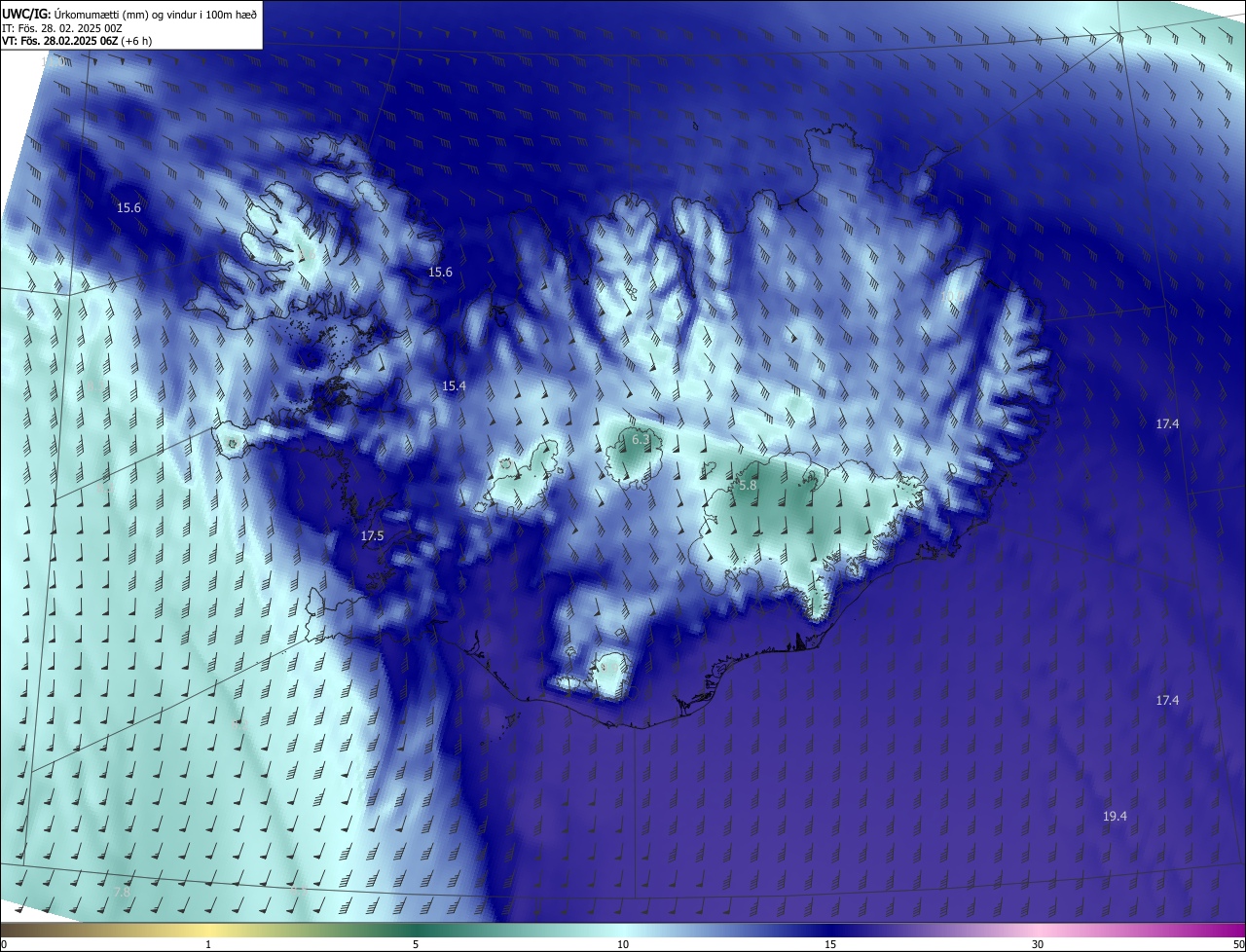Click the '1' tick on the colour scale

pyautogui.click(x=208, y=945)
